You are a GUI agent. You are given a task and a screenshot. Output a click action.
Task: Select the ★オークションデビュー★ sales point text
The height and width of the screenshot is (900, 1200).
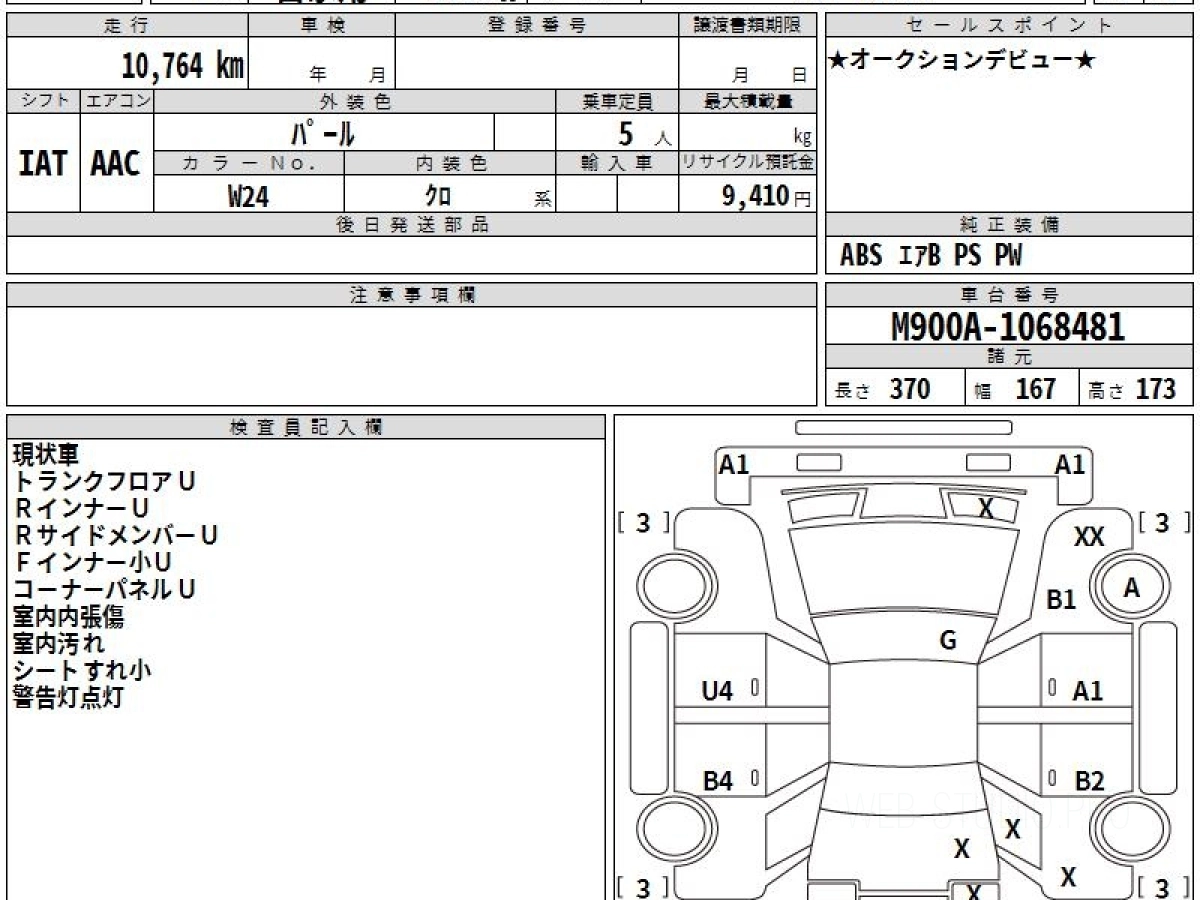click(x=962, y=61)
